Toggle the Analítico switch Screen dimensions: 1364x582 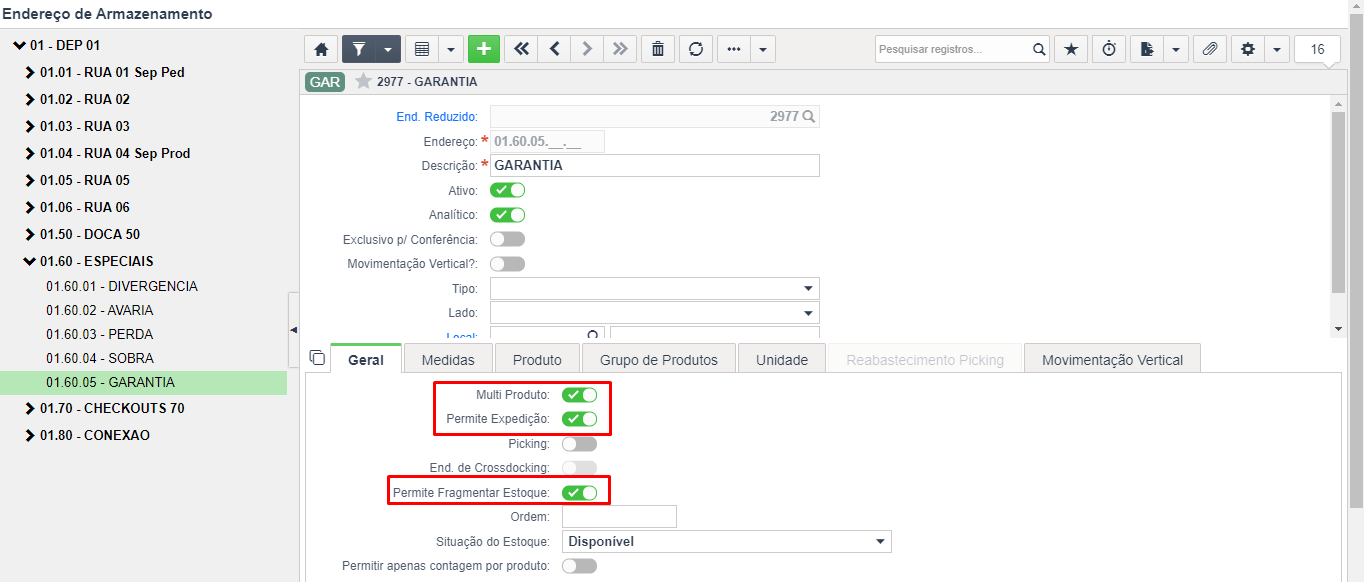click(x=507, y=214)
